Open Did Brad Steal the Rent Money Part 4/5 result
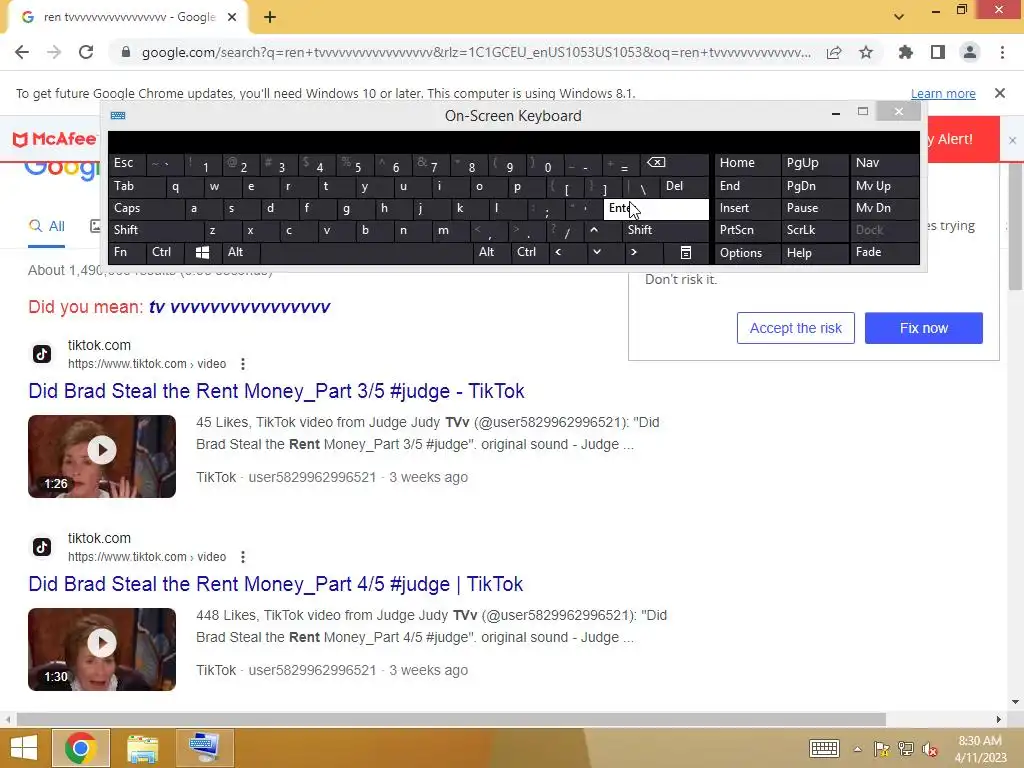 tap(276, 584)
